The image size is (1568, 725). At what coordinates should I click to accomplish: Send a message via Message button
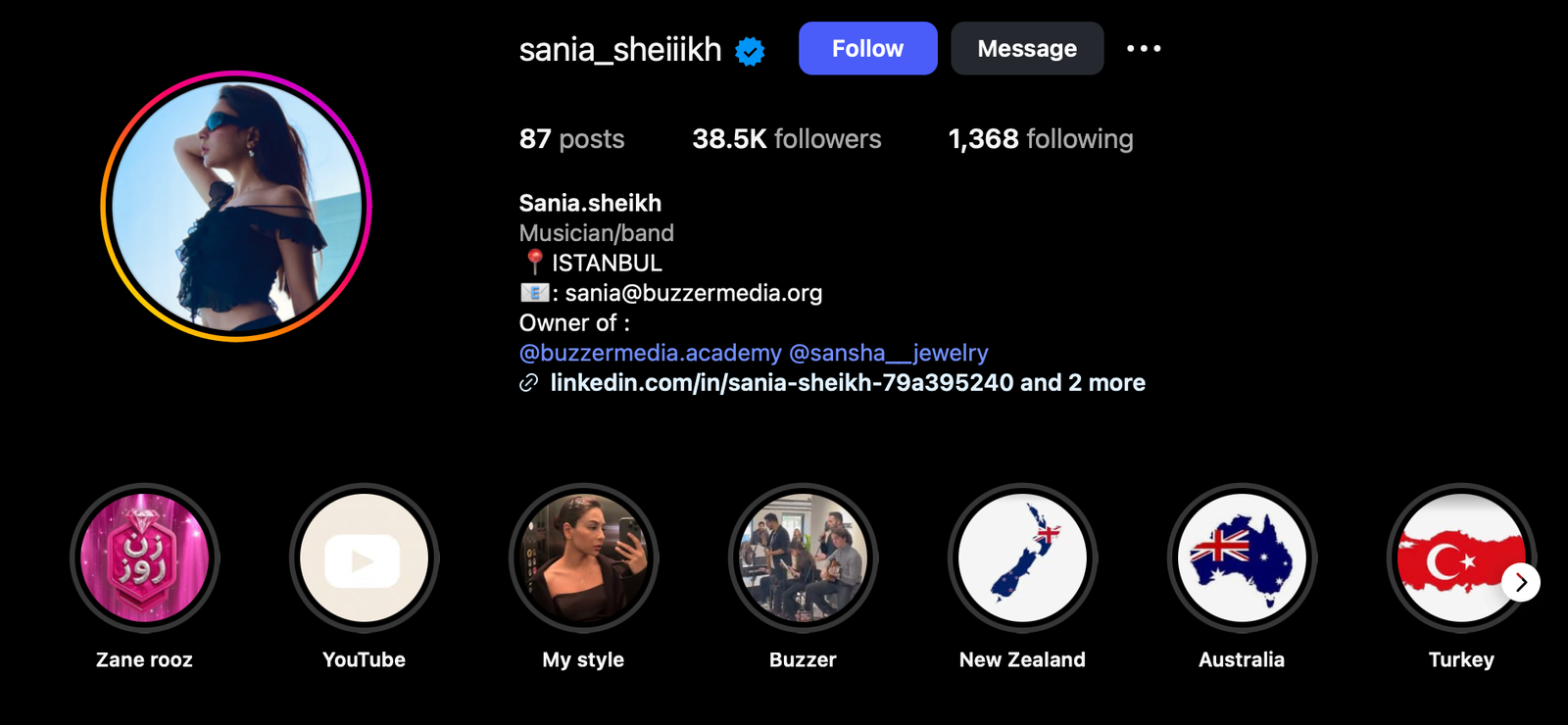click(1027, 48)
